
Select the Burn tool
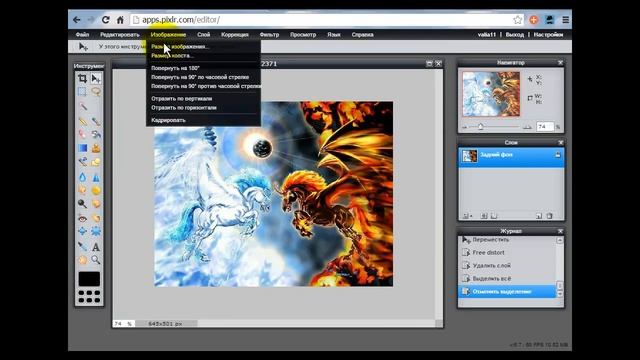coord(96,203)
